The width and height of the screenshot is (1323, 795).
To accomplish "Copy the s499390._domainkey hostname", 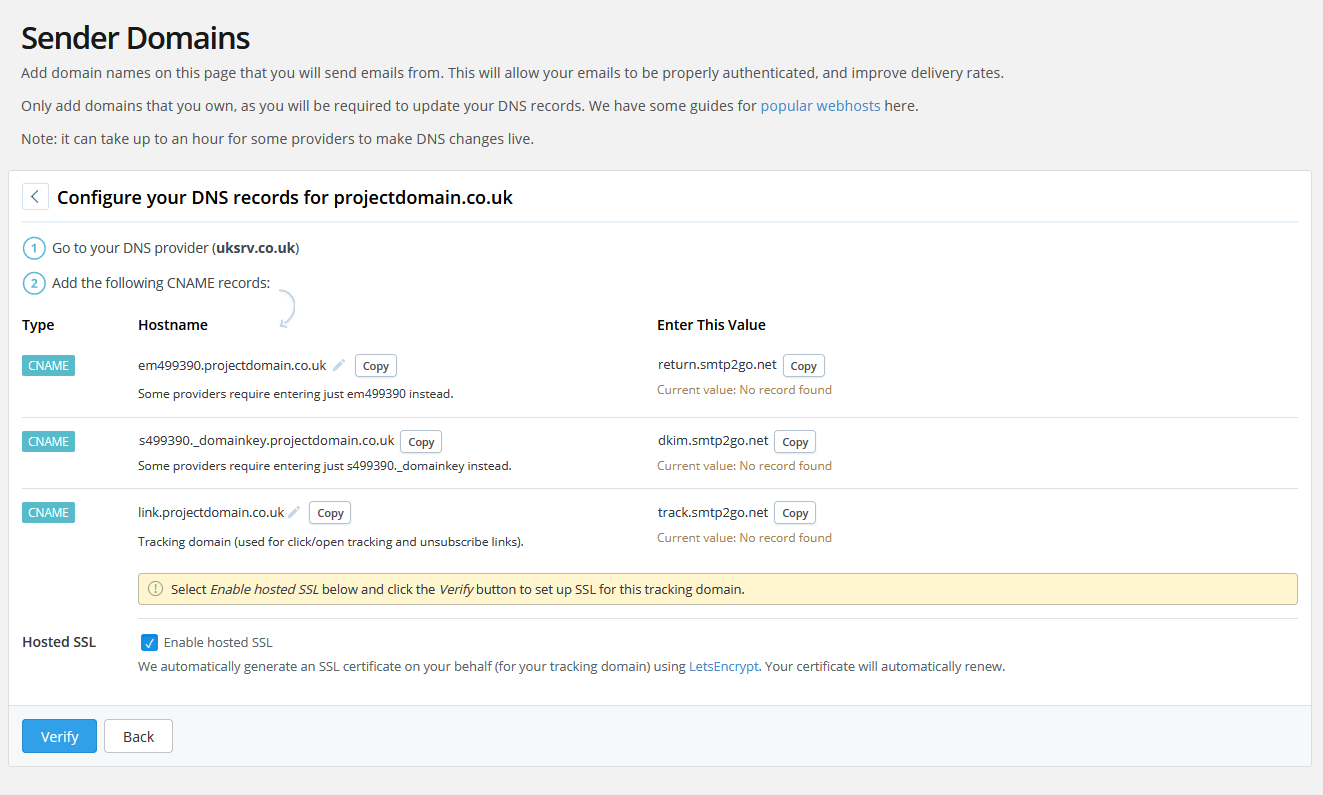I will (x=420, y=441).
